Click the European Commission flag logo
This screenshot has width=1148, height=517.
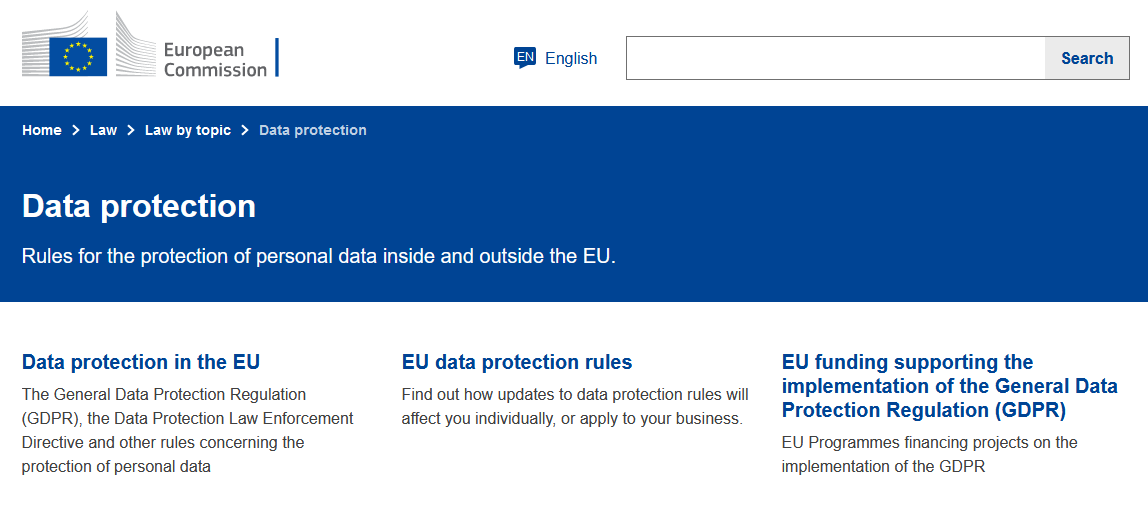pos(78,57)
